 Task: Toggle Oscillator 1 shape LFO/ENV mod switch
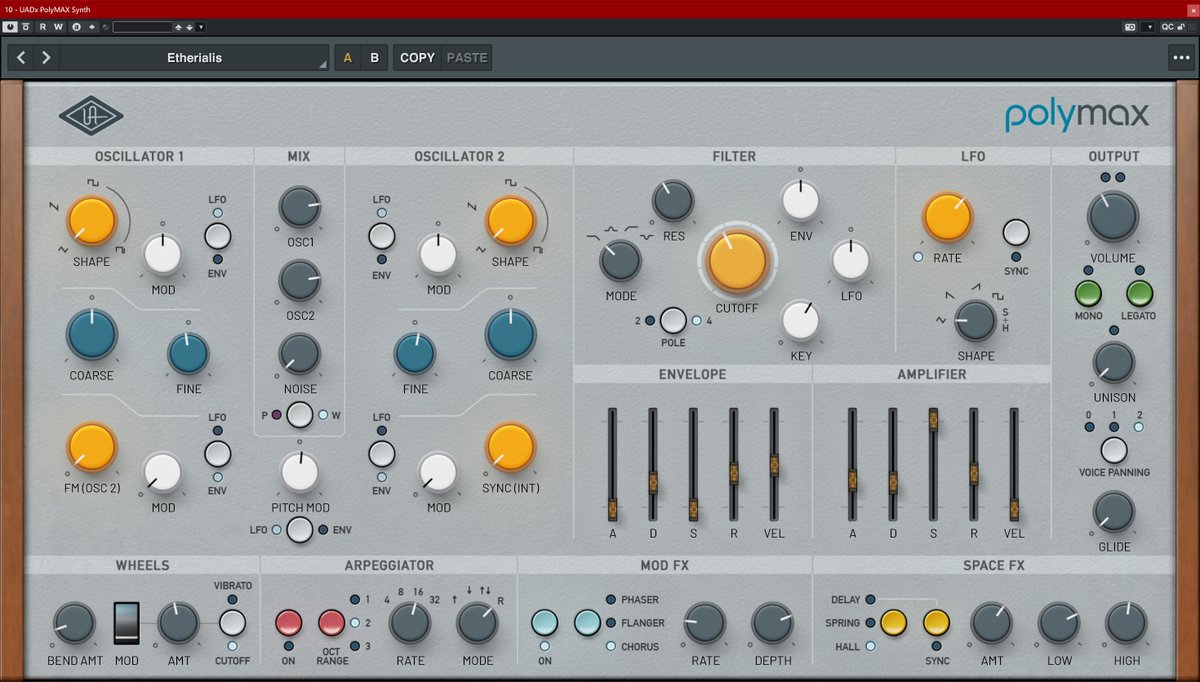(217, 237)
